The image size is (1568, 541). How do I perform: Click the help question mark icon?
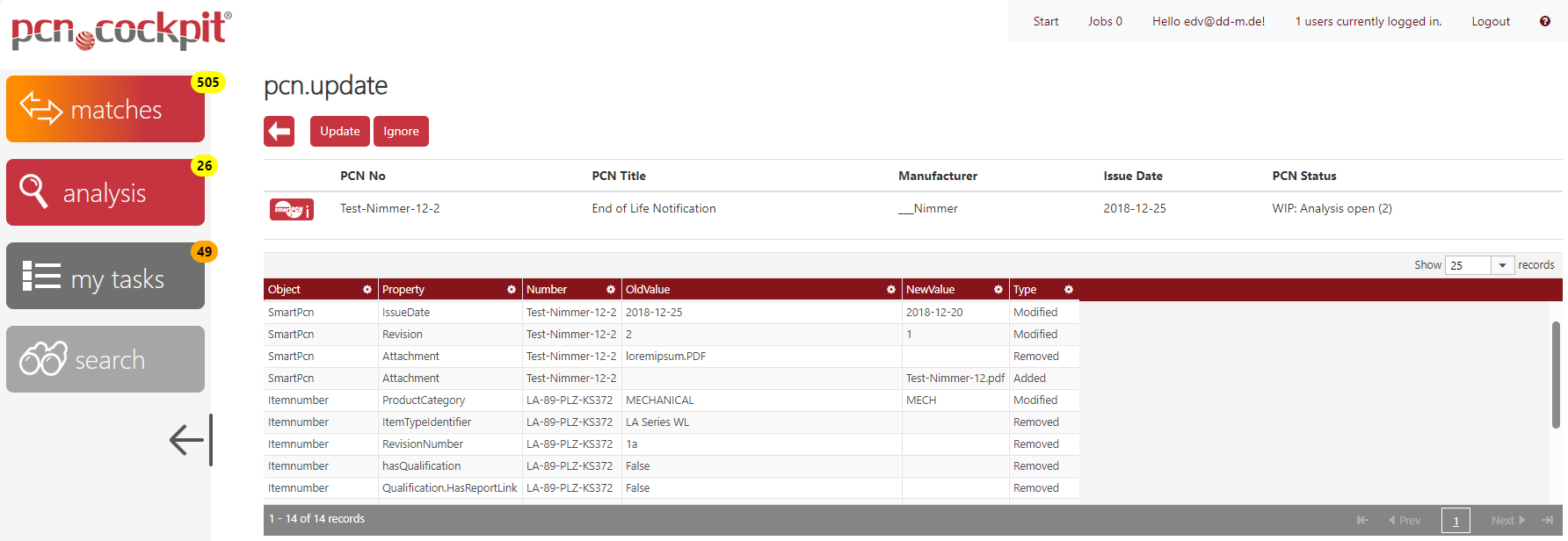pyautogui.click(x=1544, y=21)
